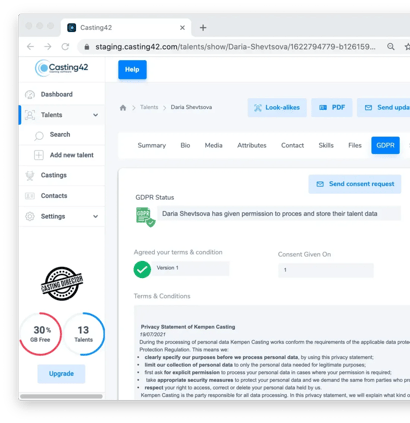Click the browser URL address field
Image resolution: width=410 pixels, height=423 pixels.
click(x=235, y=47)
